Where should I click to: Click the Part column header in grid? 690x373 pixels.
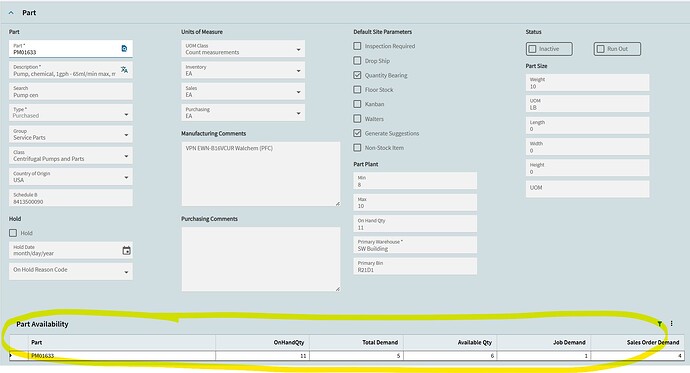122,342
